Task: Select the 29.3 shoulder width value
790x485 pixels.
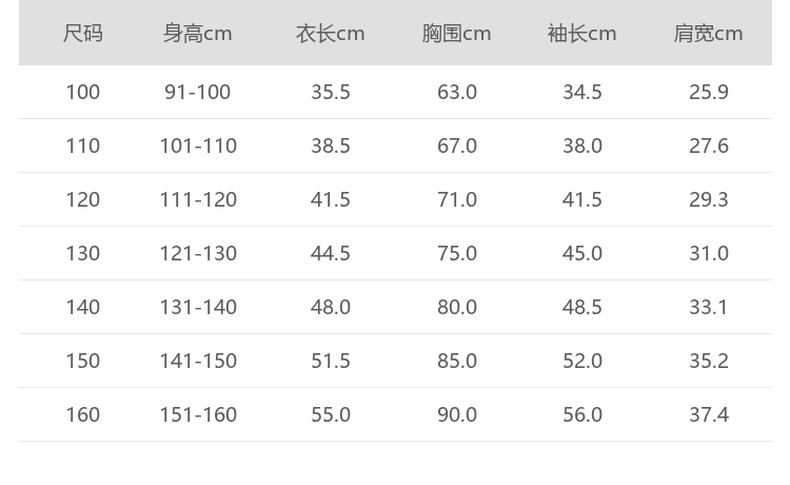Action: 708,200
